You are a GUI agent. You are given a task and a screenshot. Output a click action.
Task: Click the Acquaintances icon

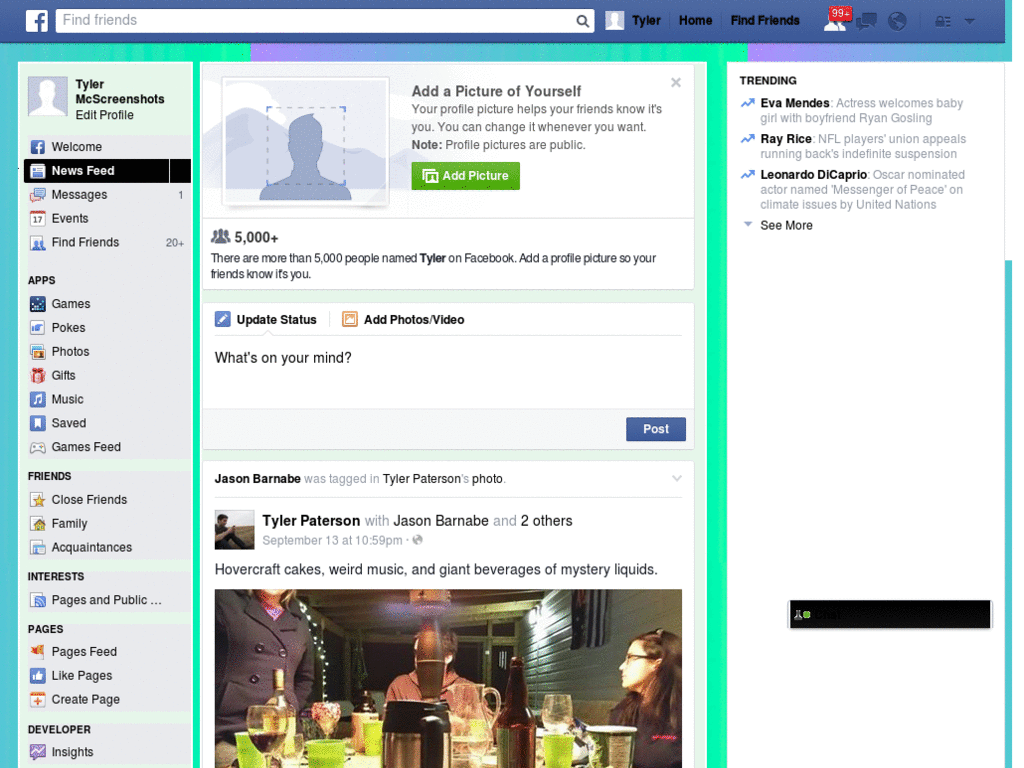38,548
